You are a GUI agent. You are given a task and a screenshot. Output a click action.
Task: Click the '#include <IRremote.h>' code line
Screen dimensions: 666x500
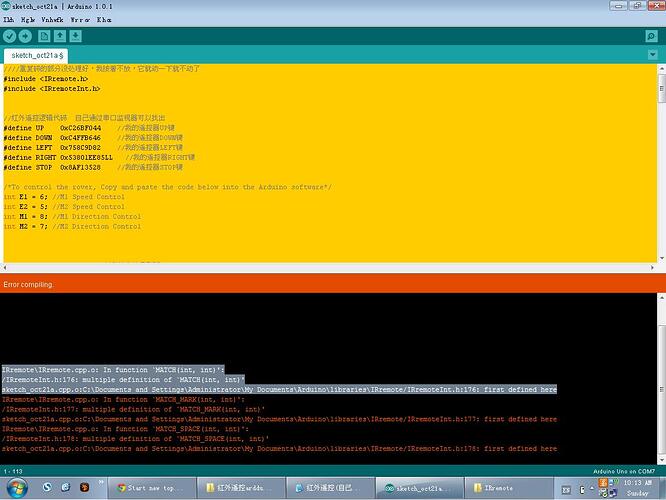point(46,79)
